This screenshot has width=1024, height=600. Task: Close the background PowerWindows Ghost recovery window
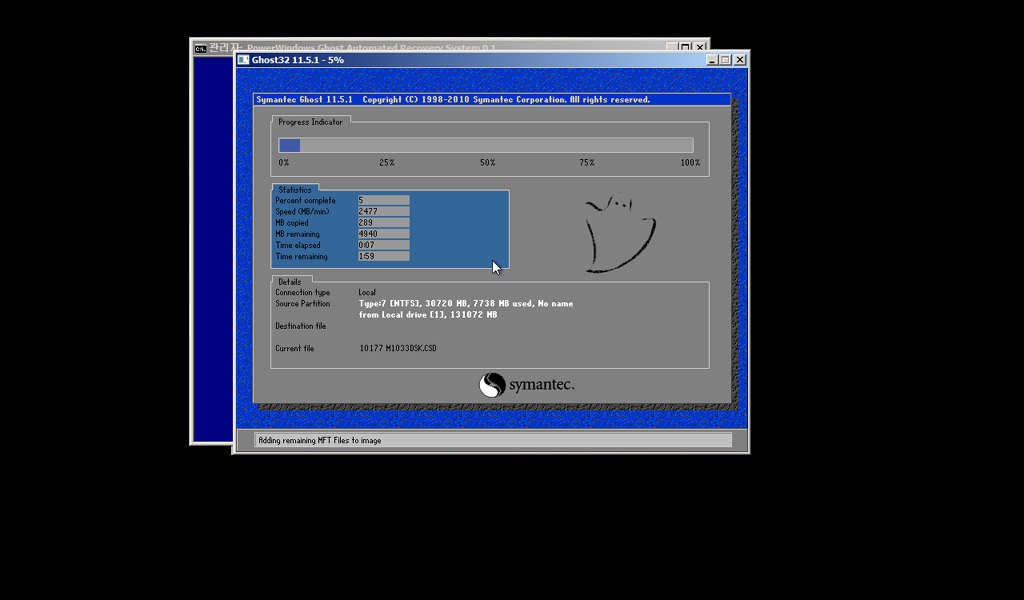(701, 46)
